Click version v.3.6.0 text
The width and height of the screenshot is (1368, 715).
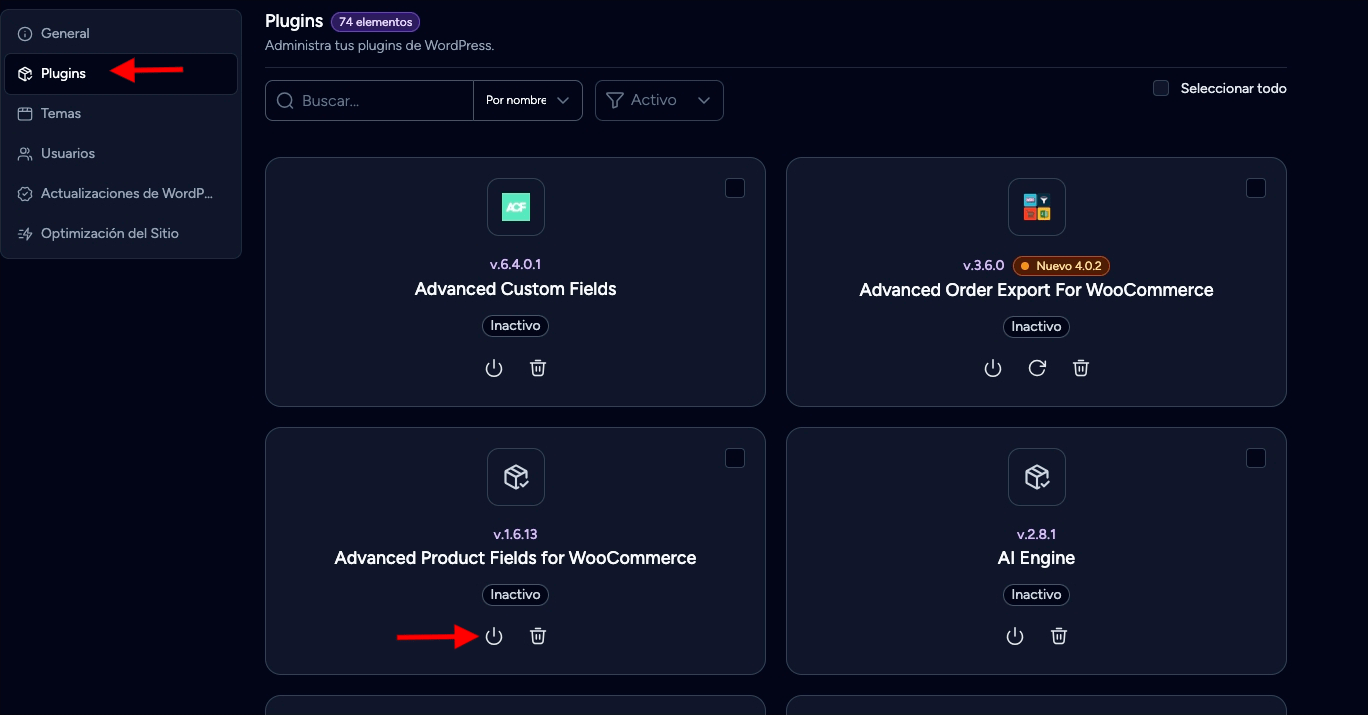tap(983, 265)
